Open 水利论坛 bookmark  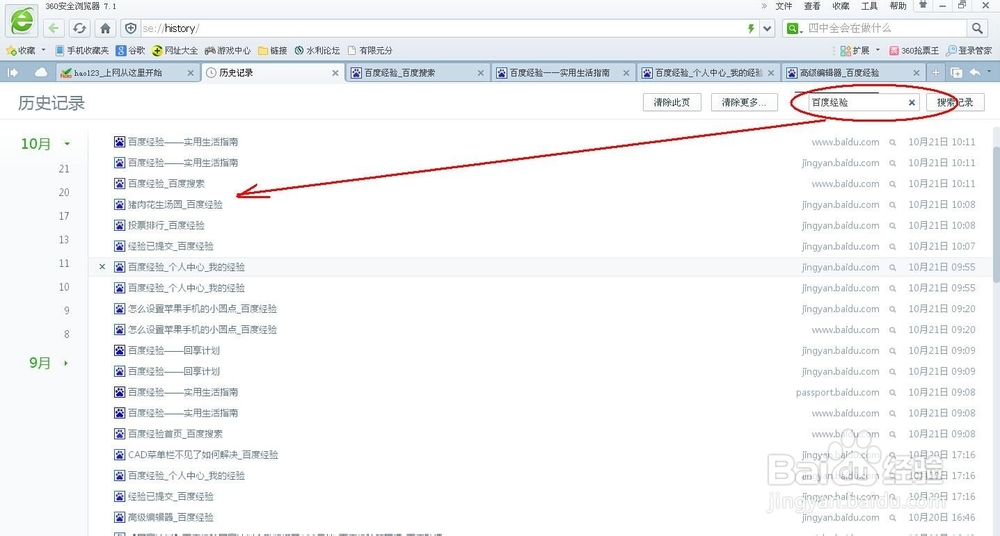point(317,50)
